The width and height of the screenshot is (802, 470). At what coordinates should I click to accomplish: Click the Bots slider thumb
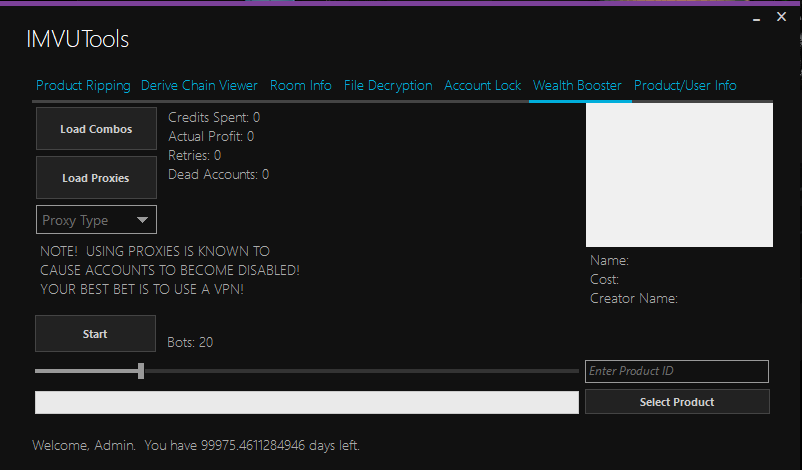[x=141, y=371]
